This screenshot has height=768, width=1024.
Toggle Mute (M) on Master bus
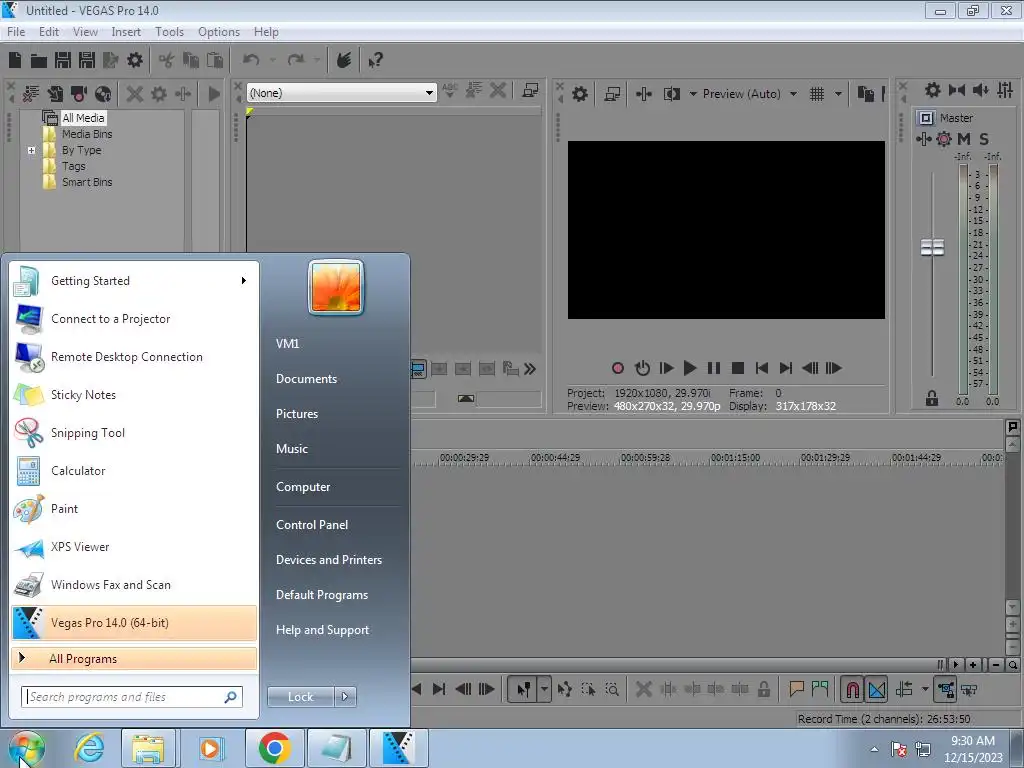click(x=964, y=138)
